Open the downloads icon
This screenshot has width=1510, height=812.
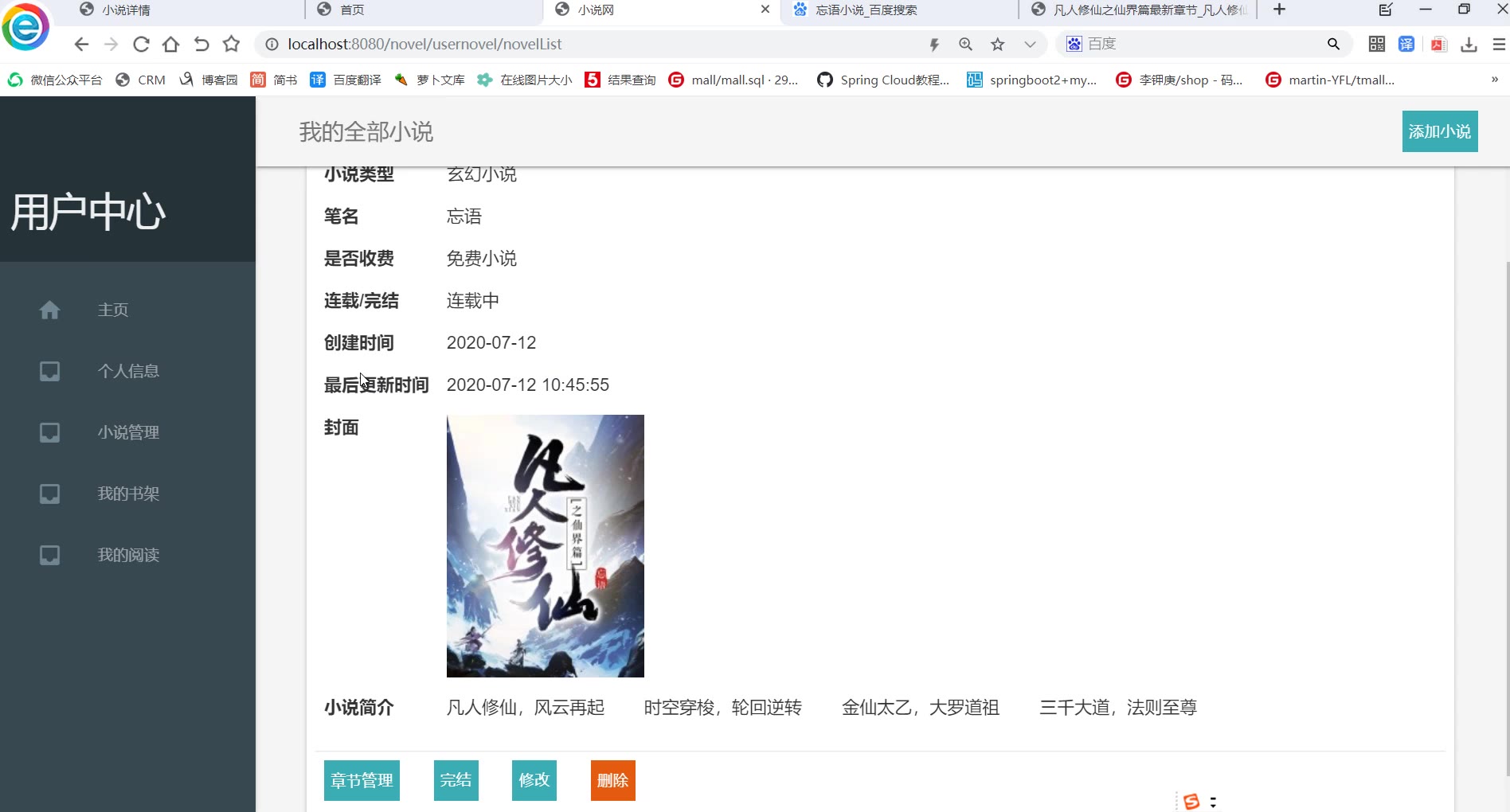pyautogui.click(x=1469, y=45)
